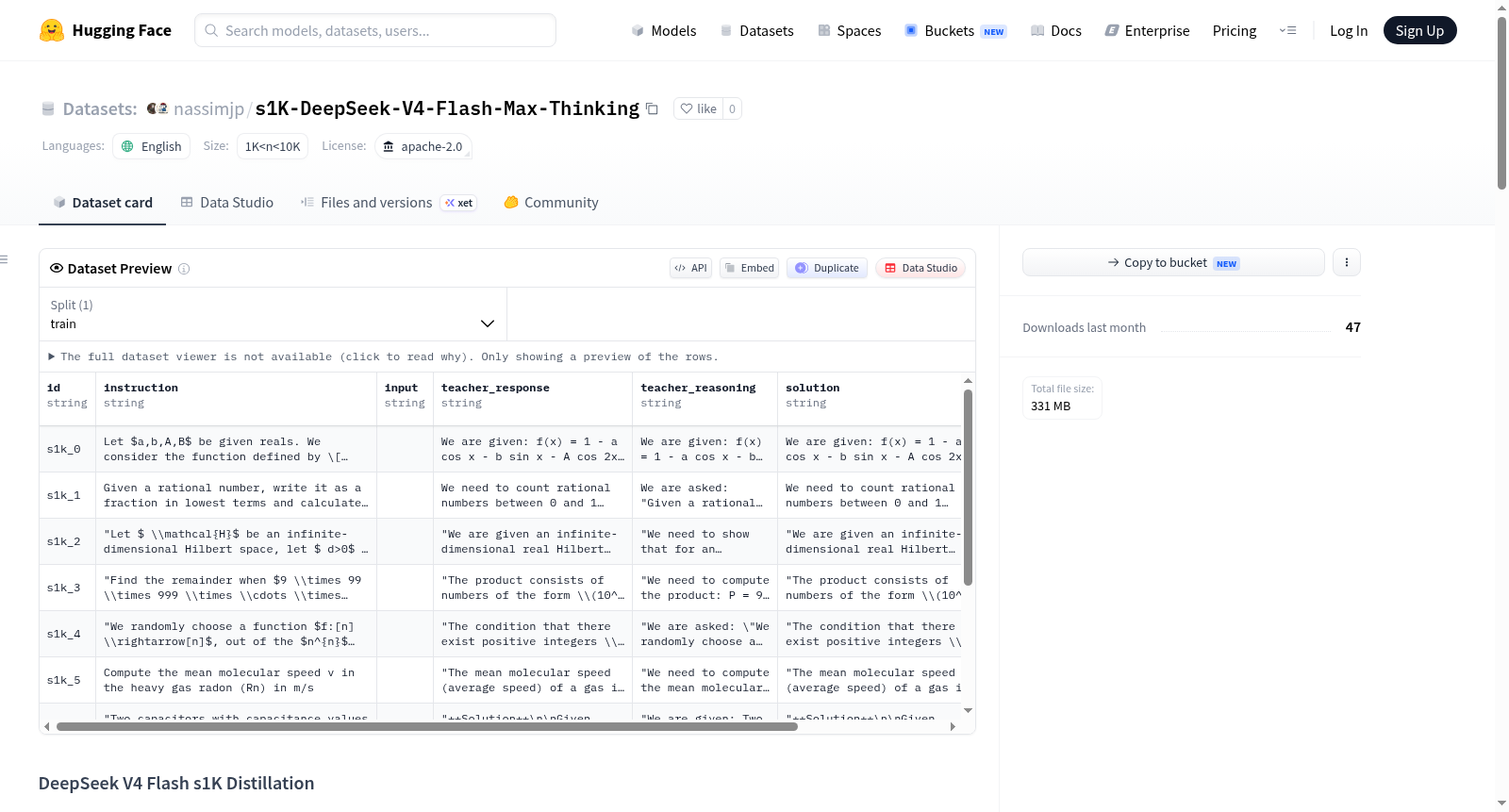Switch to the Data Studio tab
Image resolution: width=1509 pixels, height=812 pixels.
tap(227, 203)
